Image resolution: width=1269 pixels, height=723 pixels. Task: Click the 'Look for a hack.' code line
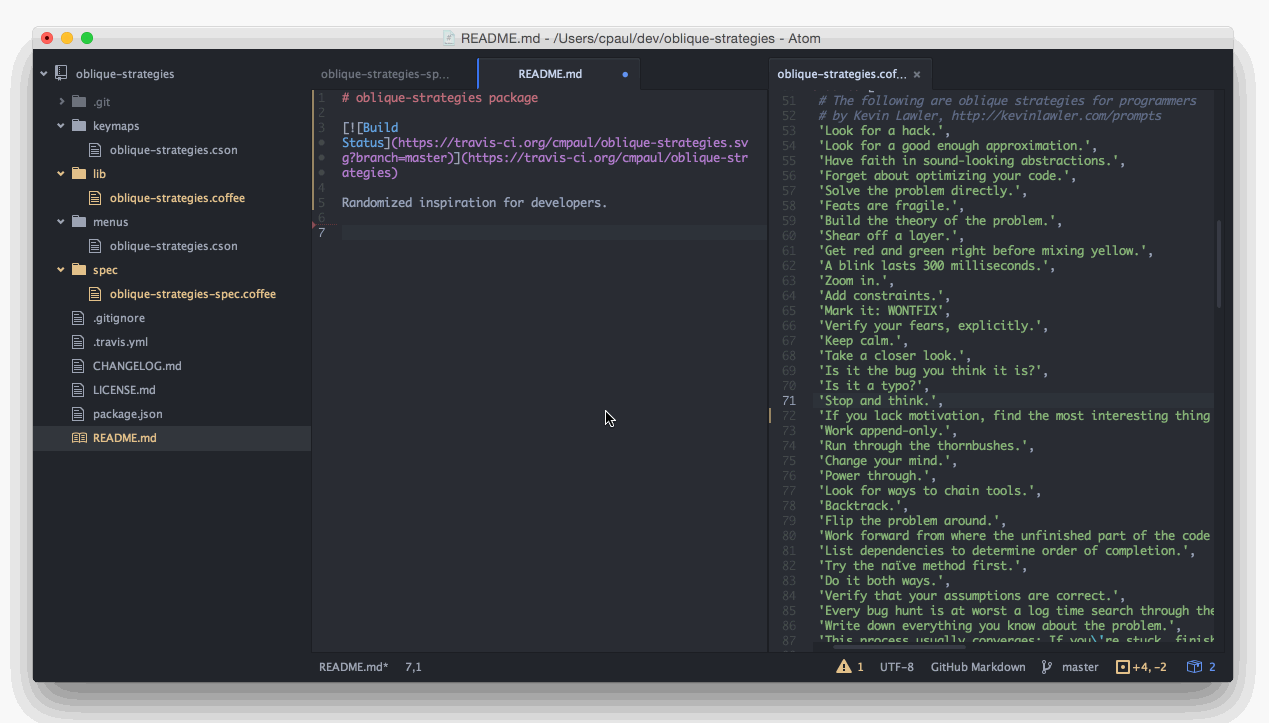(x=886, y=131)
